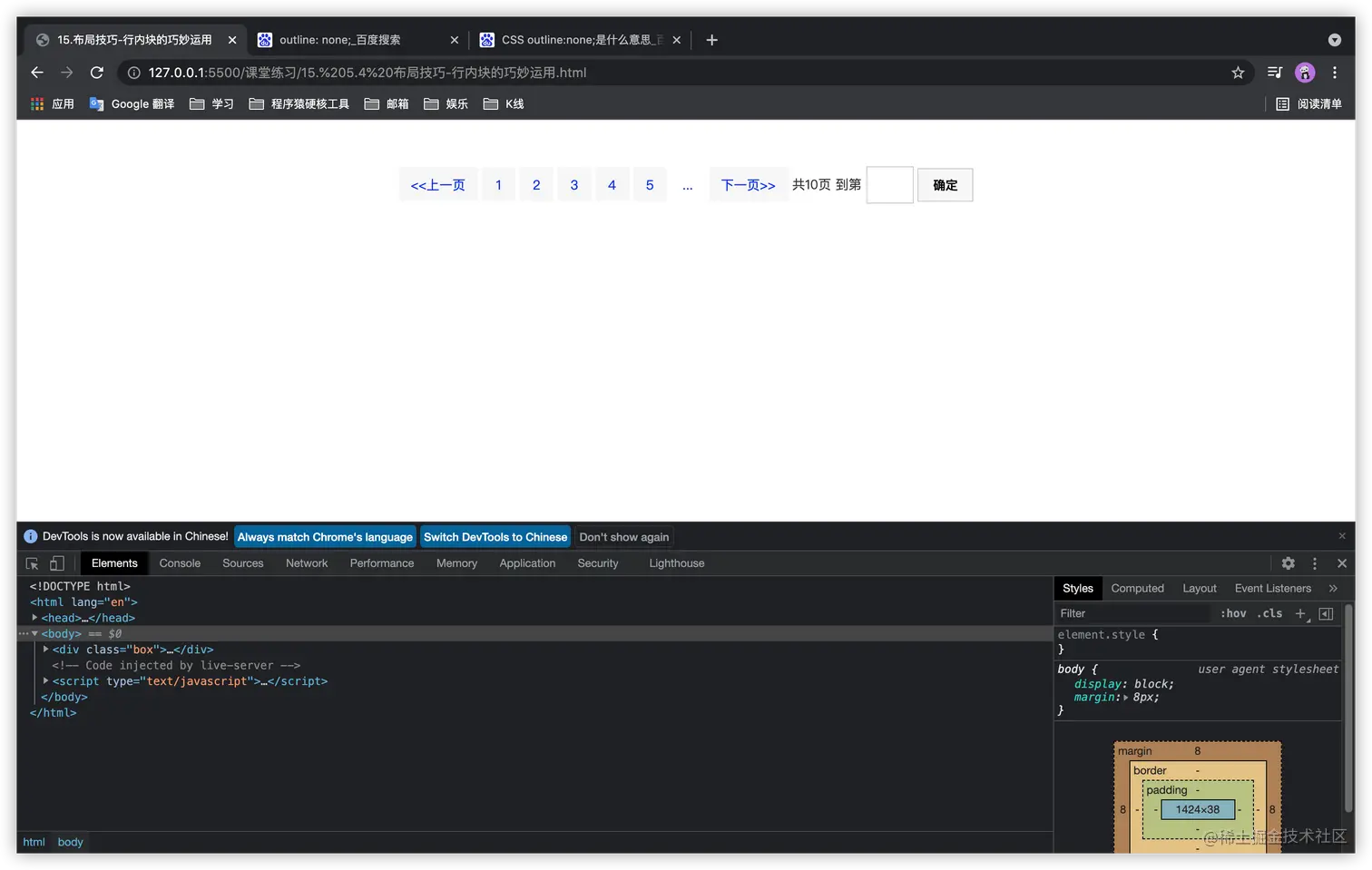Click the <<上一页 previous page link

click(438, 185)
